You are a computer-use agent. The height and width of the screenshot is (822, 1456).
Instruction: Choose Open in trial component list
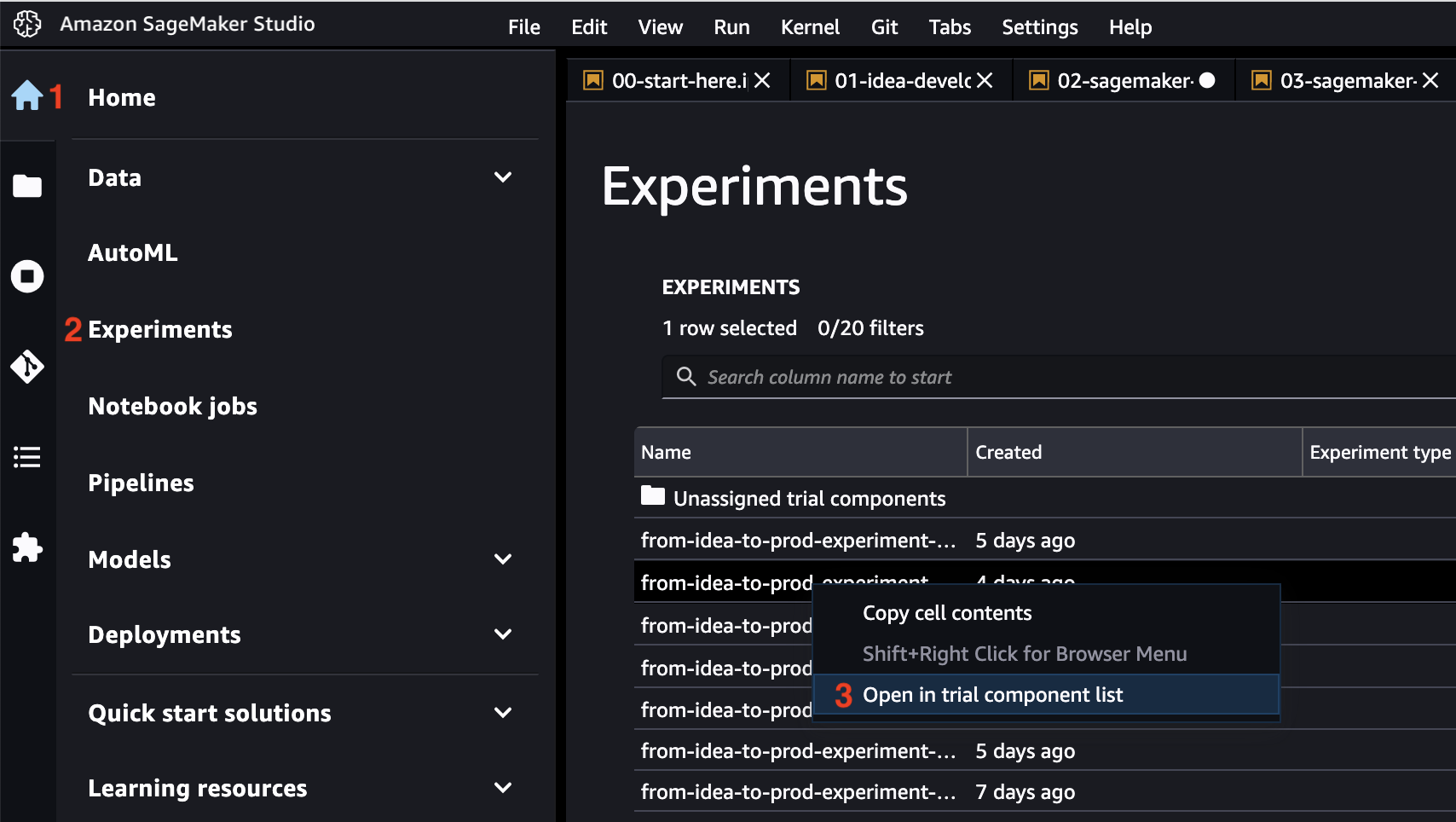tap(1047, 695)
